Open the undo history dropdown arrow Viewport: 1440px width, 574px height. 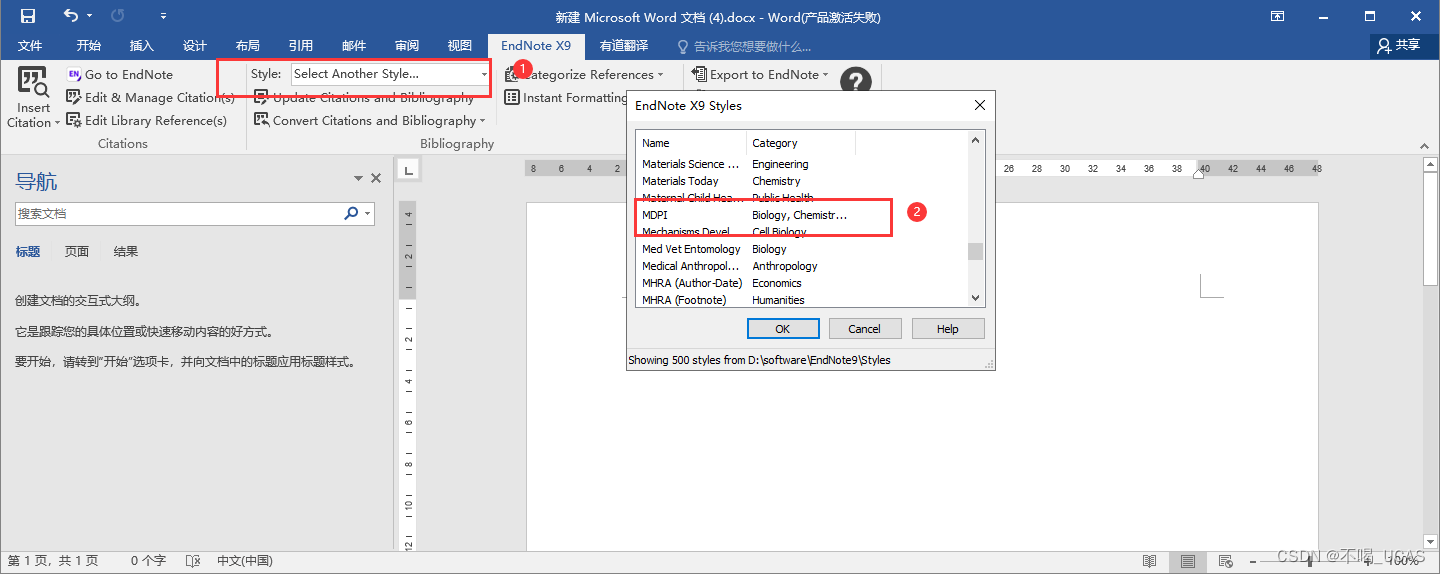[x=90, y=17]
